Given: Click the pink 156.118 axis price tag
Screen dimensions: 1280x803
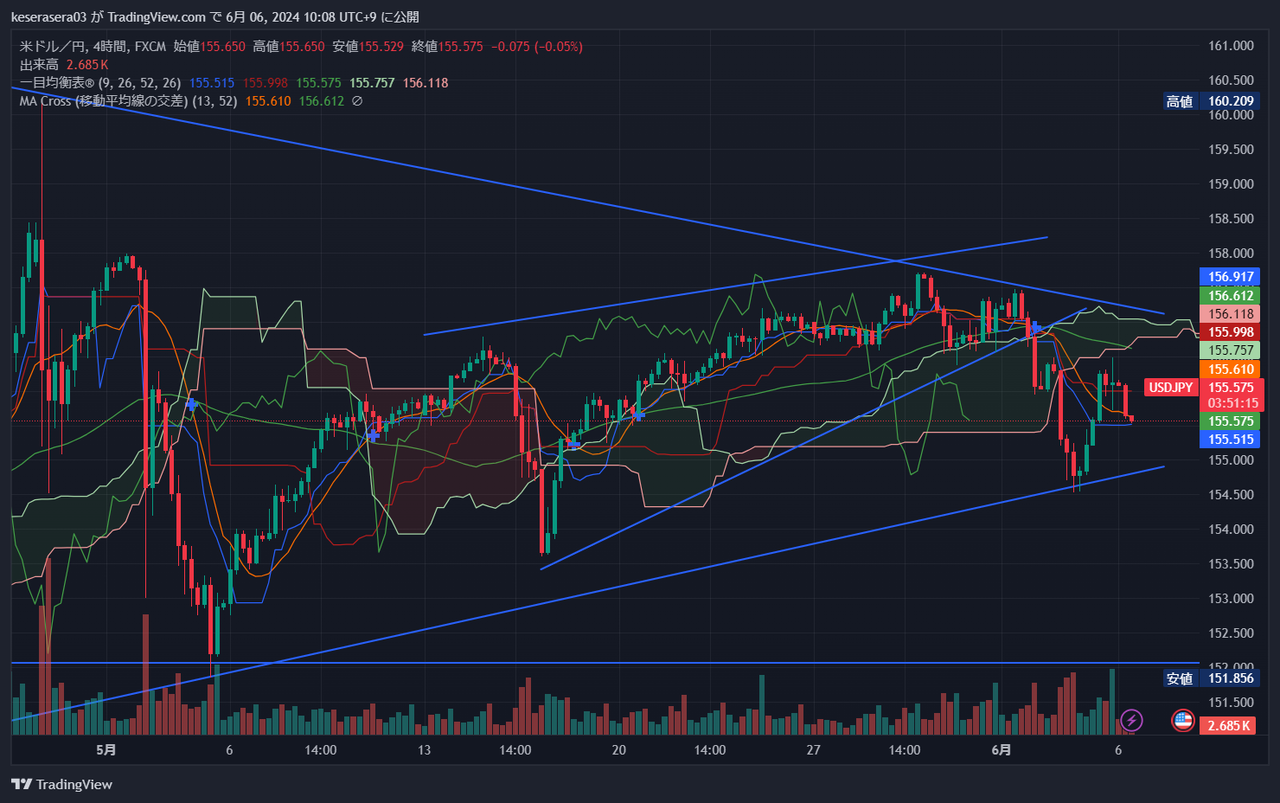Looking at the screenshot, I should click(x=1230, y=314).
